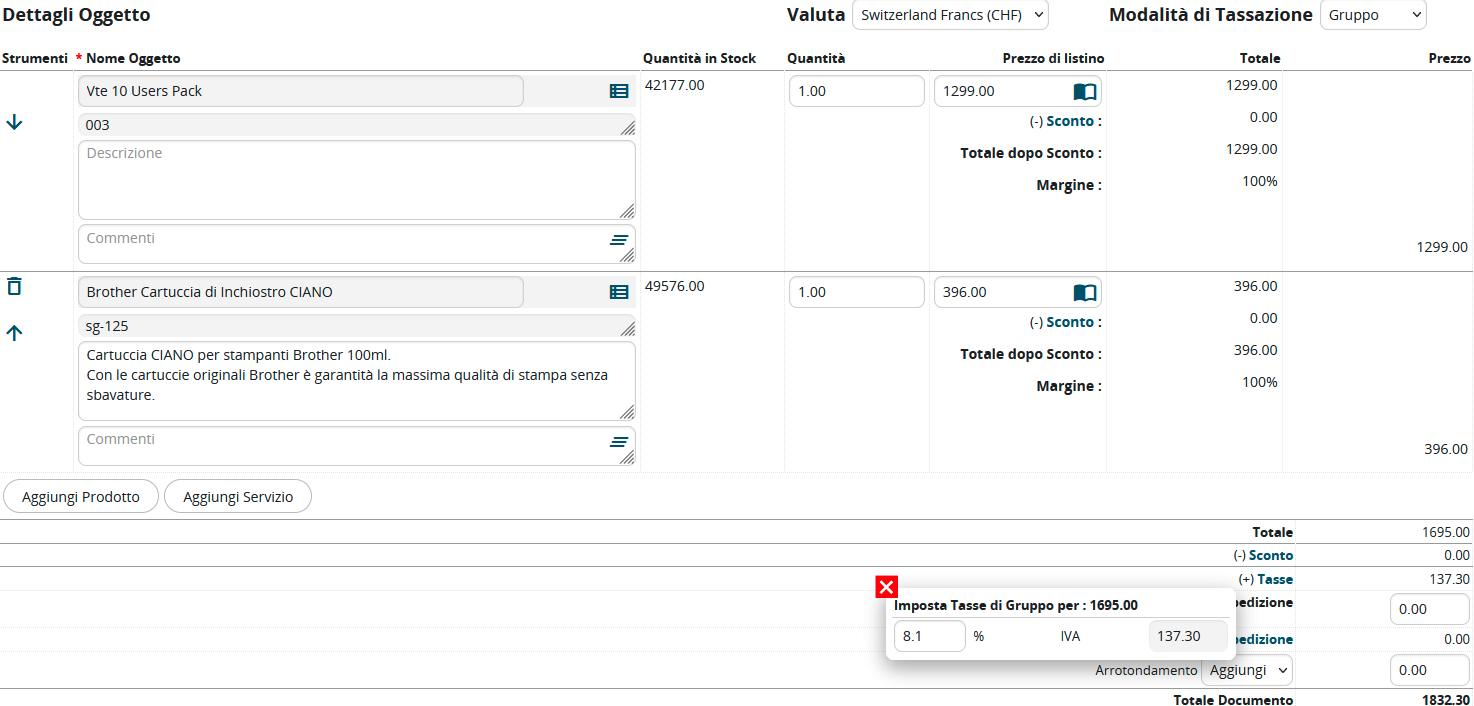Click quantity field of Brother Cartuccia
The image size is (1474, 706).
[x=856, y=292]
